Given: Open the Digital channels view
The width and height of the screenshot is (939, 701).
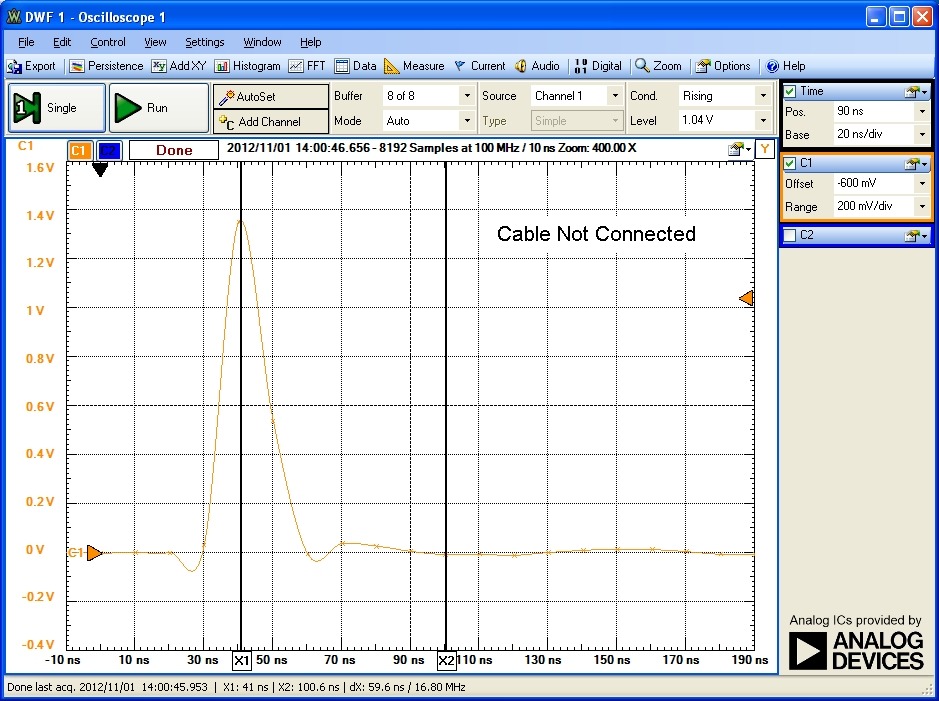Looking at the screenshot, I should coord(598,66).
